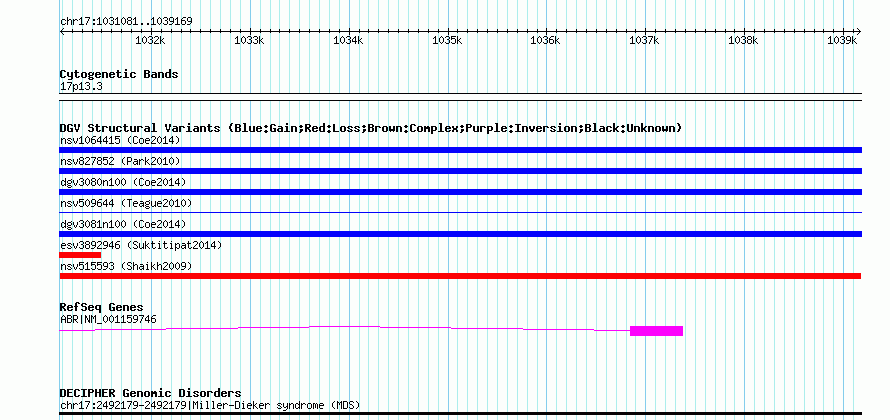Screen dimensions: 890x420
Task: Click the Cytogenetic Bands track title
Action: [x=119, y=74]
